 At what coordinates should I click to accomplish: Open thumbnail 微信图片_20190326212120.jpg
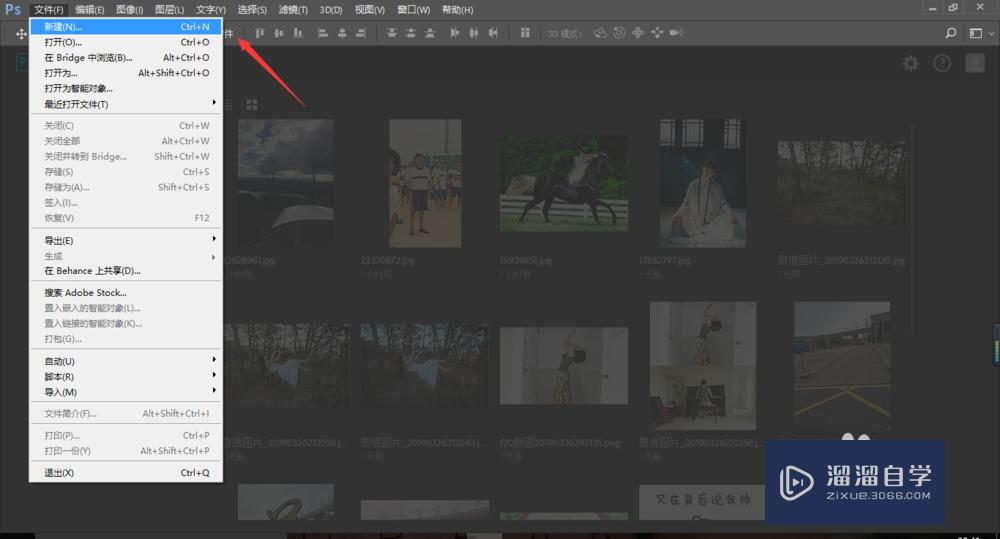(x=841, y=183)
